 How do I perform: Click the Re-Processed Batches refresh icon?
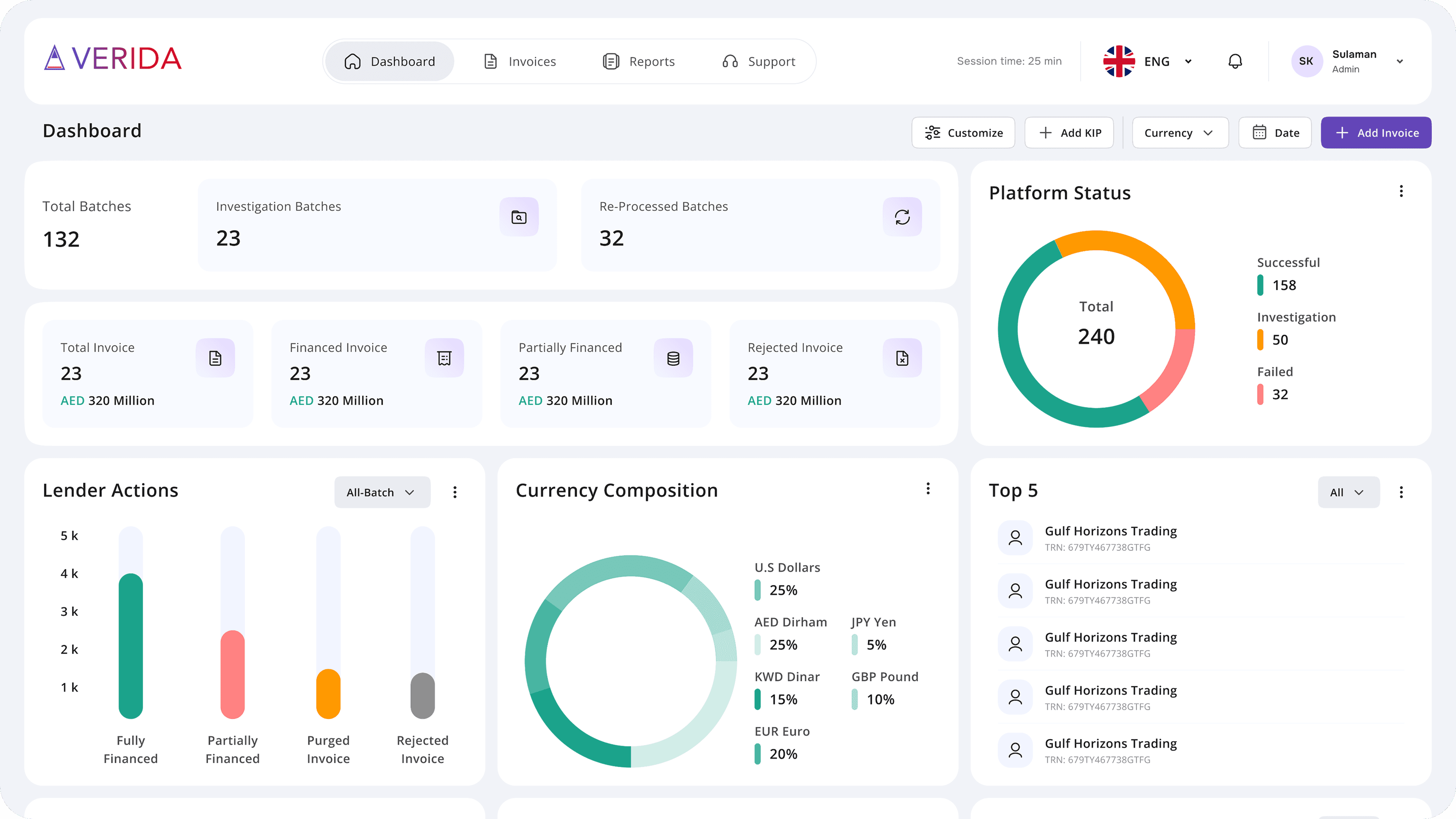902,217
